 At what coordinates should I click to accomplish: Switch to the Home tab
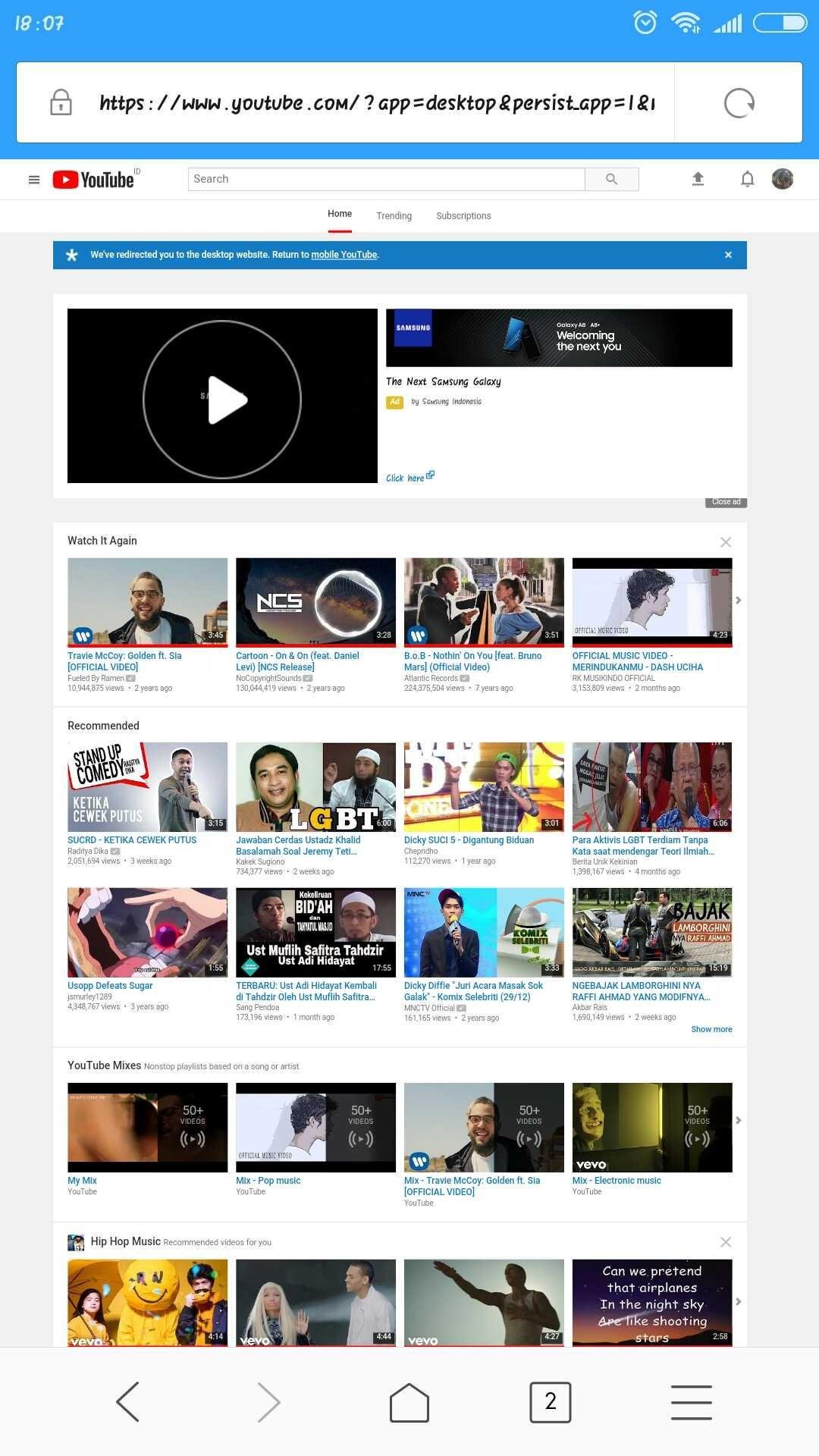340,215
